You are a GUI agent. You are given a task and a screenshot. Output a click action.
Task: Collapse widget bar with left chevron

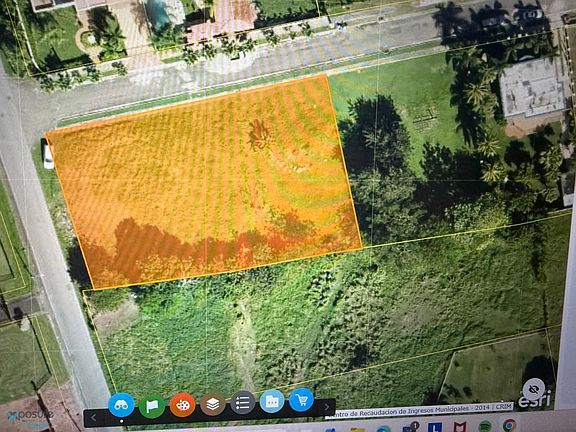click(x=93, y=418)
